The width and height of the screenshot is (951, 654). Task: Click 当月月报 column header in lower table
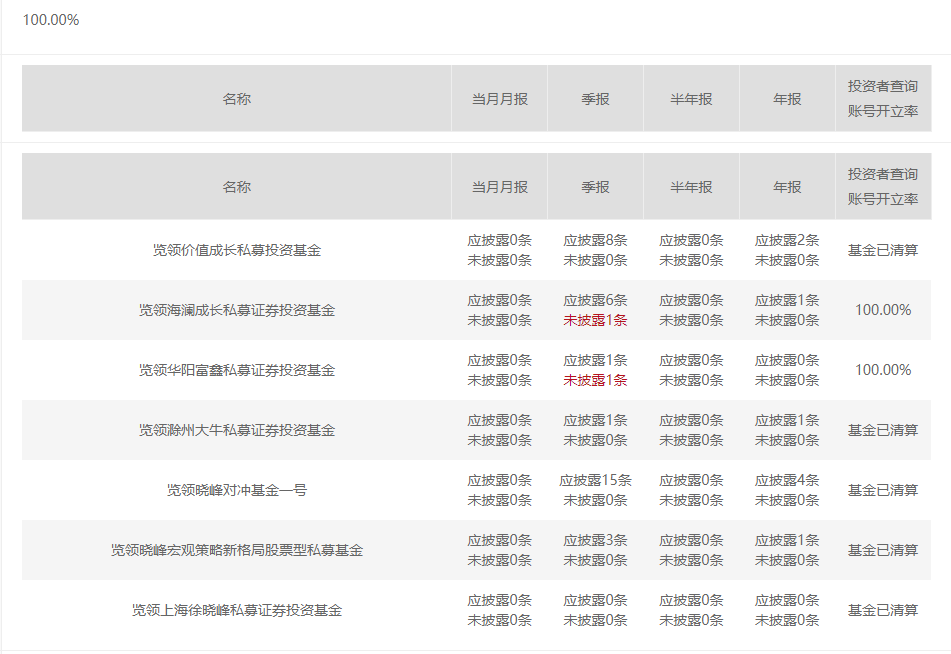click(x=500, y=187)
